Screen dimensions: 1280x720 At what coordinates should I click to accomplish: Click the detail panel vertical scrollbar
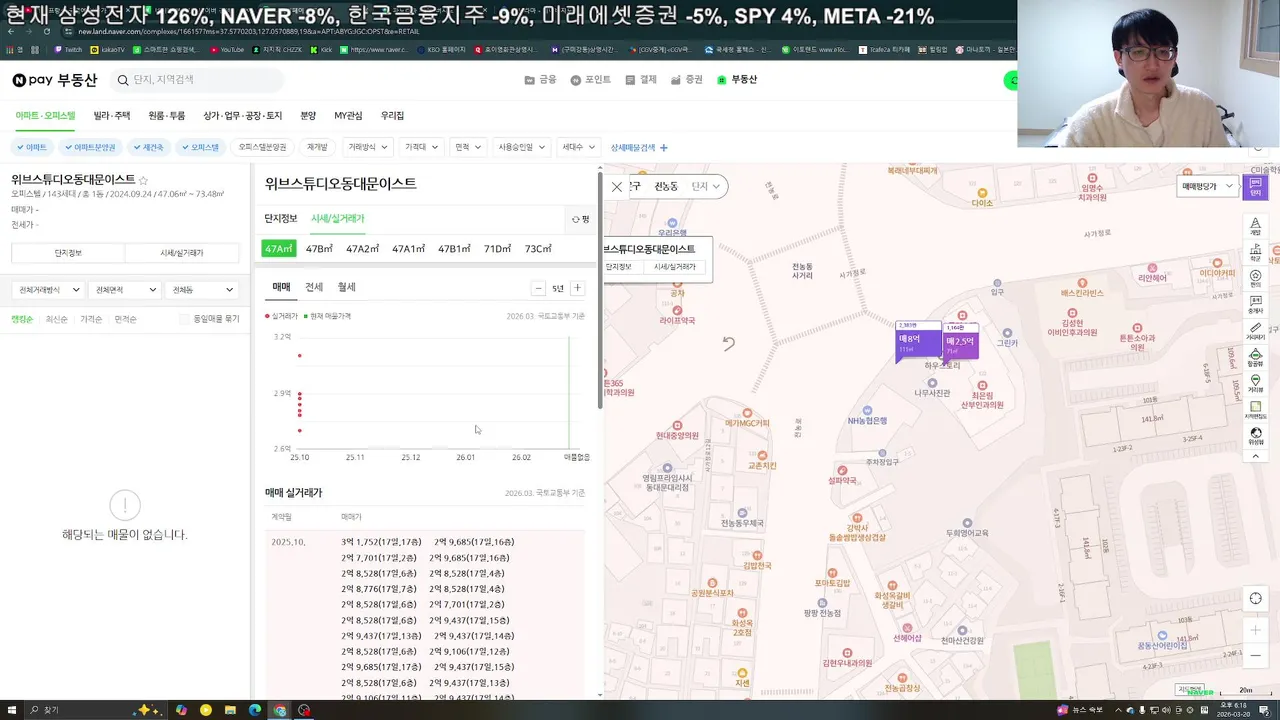(600, 290)
